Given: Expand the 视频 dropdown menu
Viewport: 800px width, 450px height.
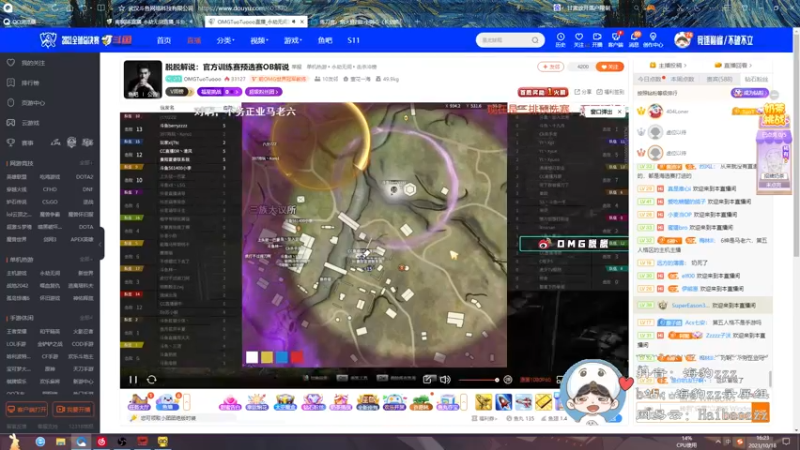Looking at the screenshot, I should (259, 40).
